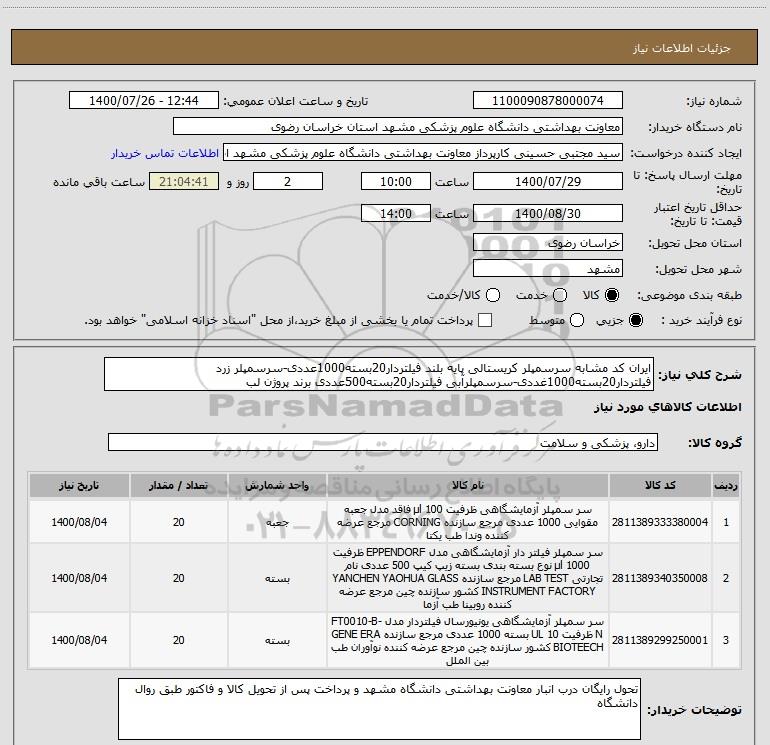Screen dimensions: 770x745
Task: Click the buyer notes text area
Action: [379, 709]
